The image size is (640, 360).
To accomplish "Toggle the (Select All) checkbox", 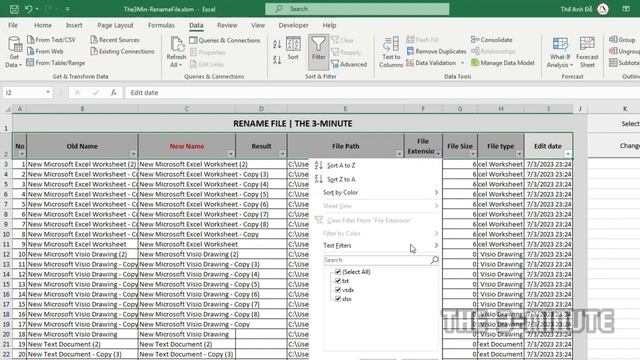I will [x=338, y=271].
